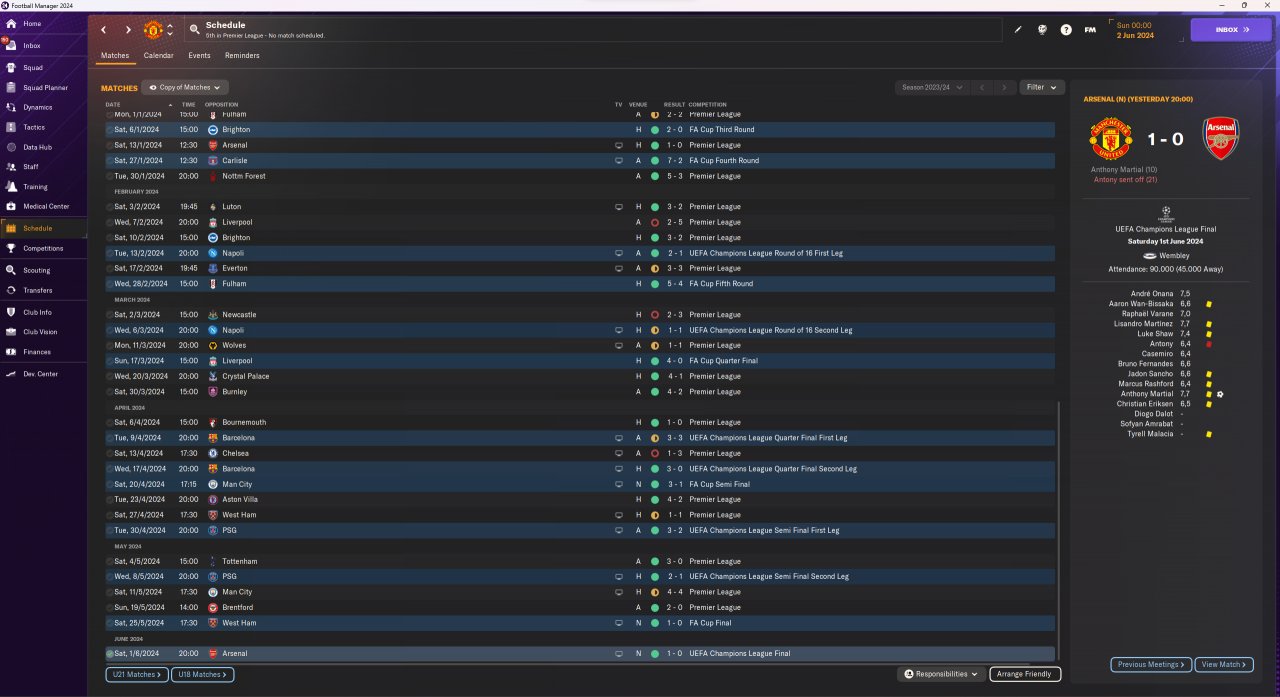Open the help question mark icon
Screen dimensions: 1280x697
point(1066,30)
